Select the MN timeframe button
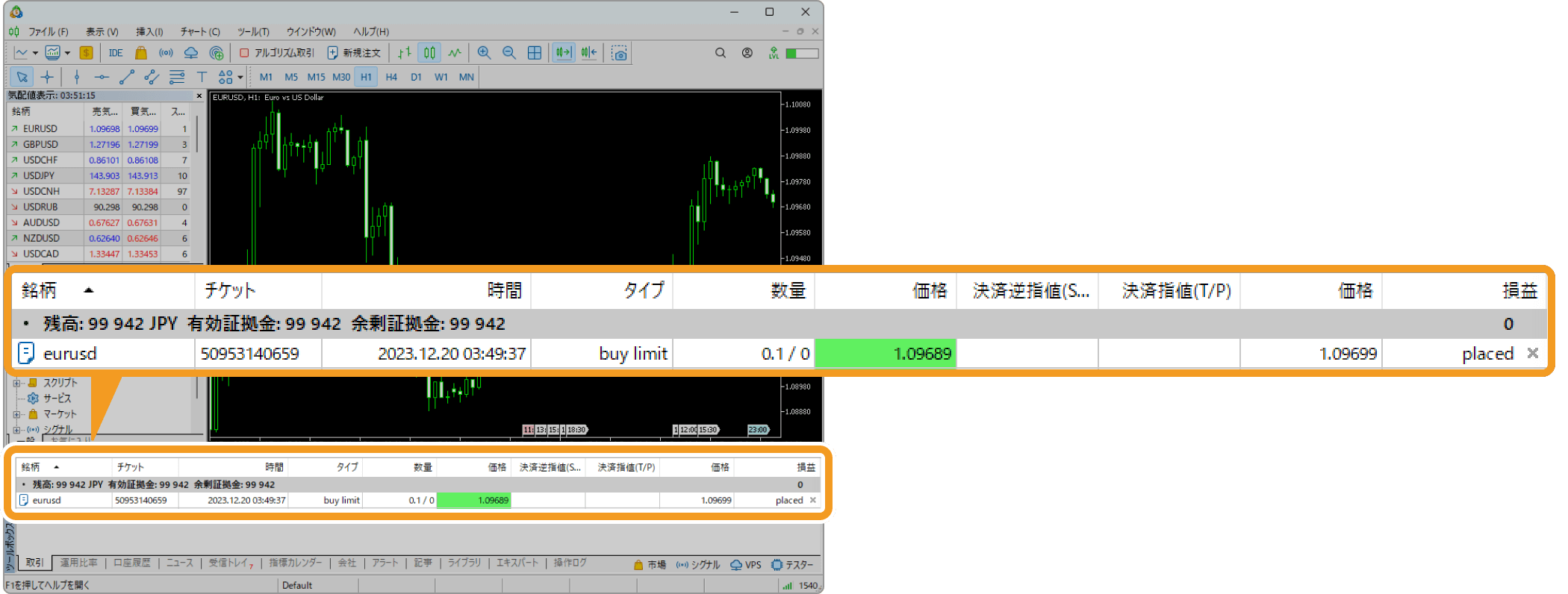This screenshot has width=1568, height=594. (x=466, y=77)
